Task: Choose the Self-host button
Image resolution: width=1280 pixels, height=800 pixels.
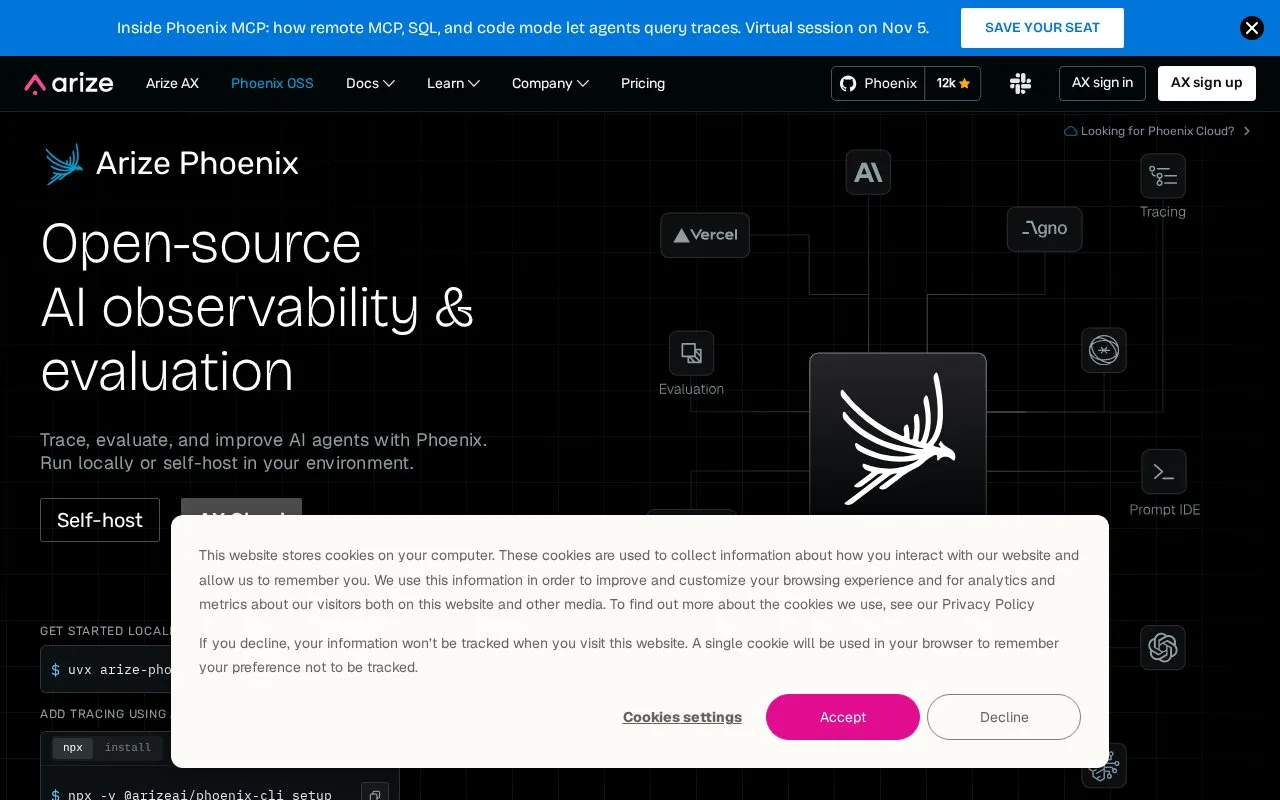Action: [100, 520]
